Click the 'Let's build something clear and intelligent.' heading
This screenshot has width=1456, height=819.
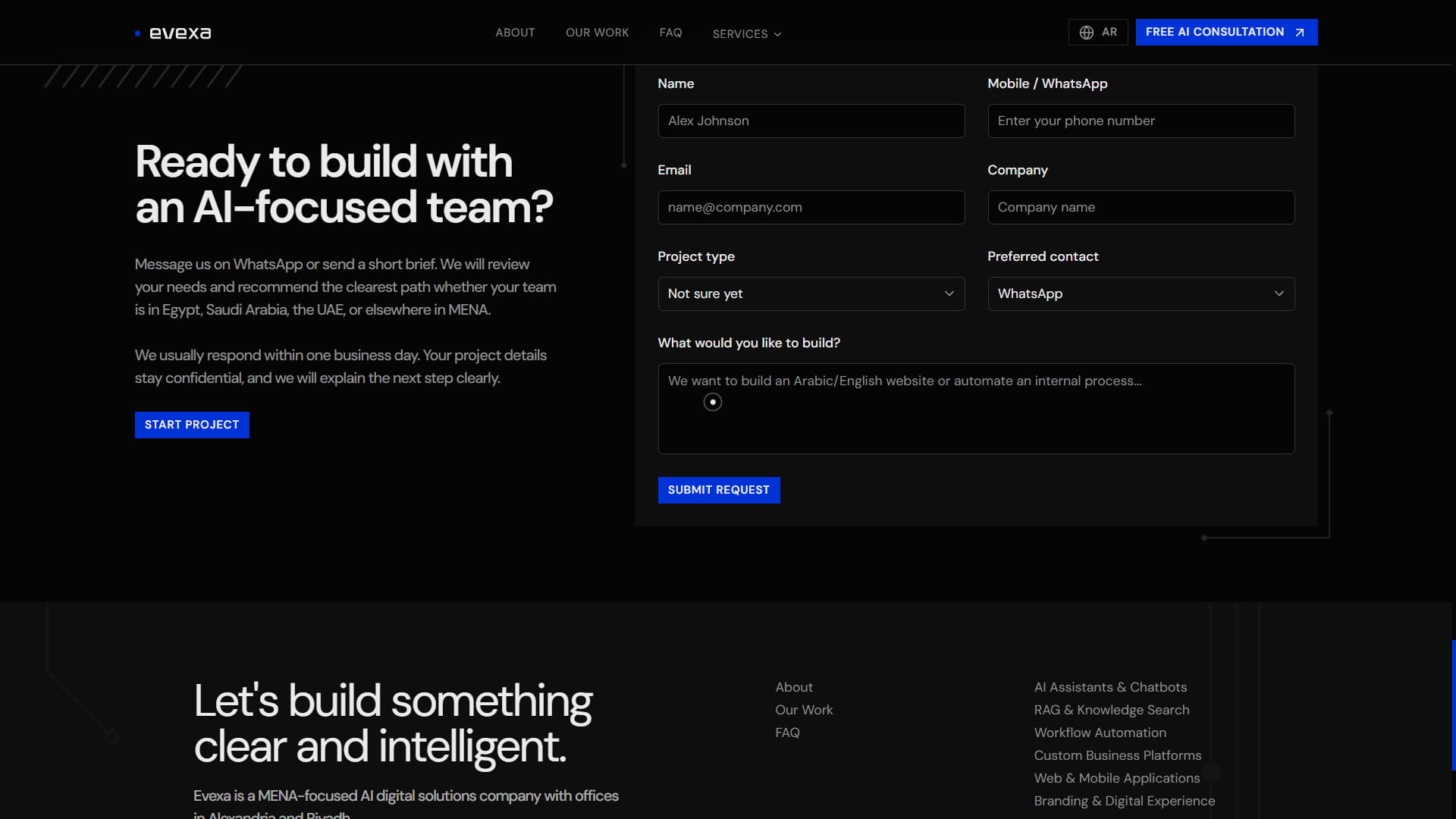pyautogui.click(x=393, y=723)
